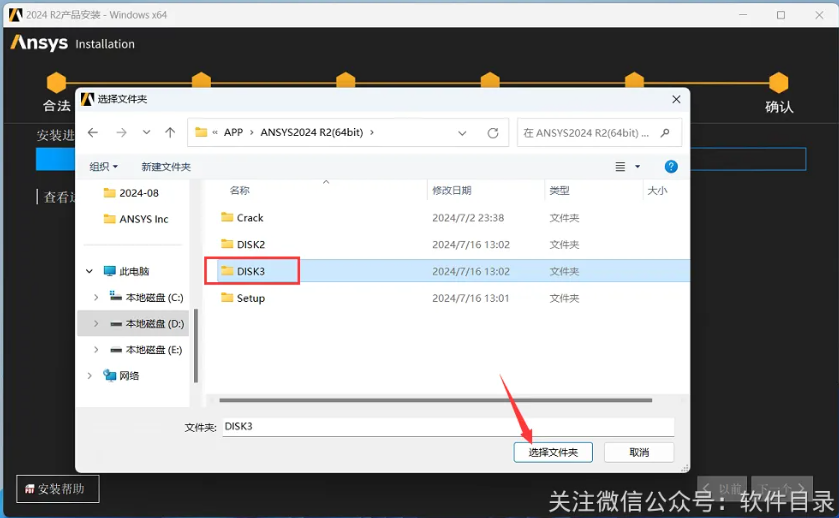
Task: Refresh the current folder listing
Action: [492, 132]
